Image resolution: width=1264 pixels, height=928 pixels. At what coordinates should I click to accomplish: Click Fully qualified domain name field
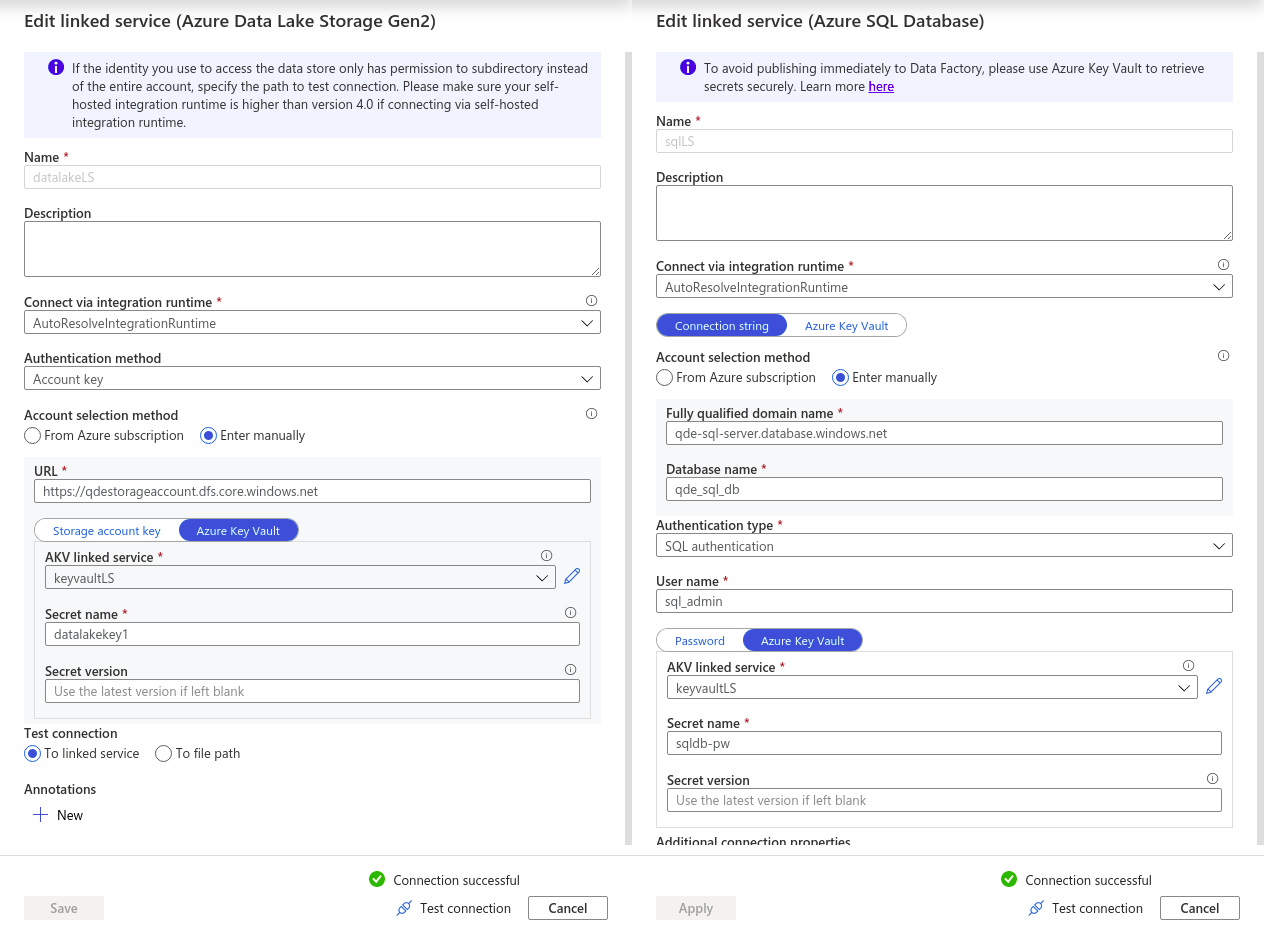click(944, 433)
